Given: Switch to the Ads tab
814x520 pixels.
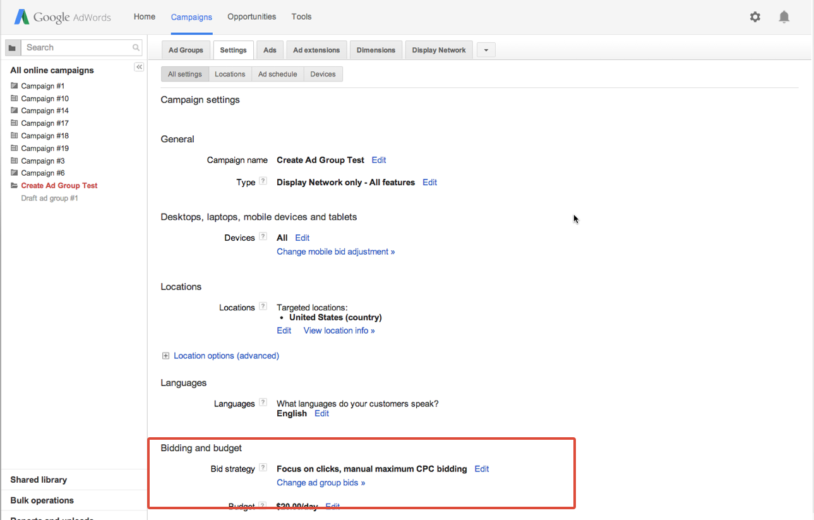Looking at the screenshot, I should pos(270,50).
